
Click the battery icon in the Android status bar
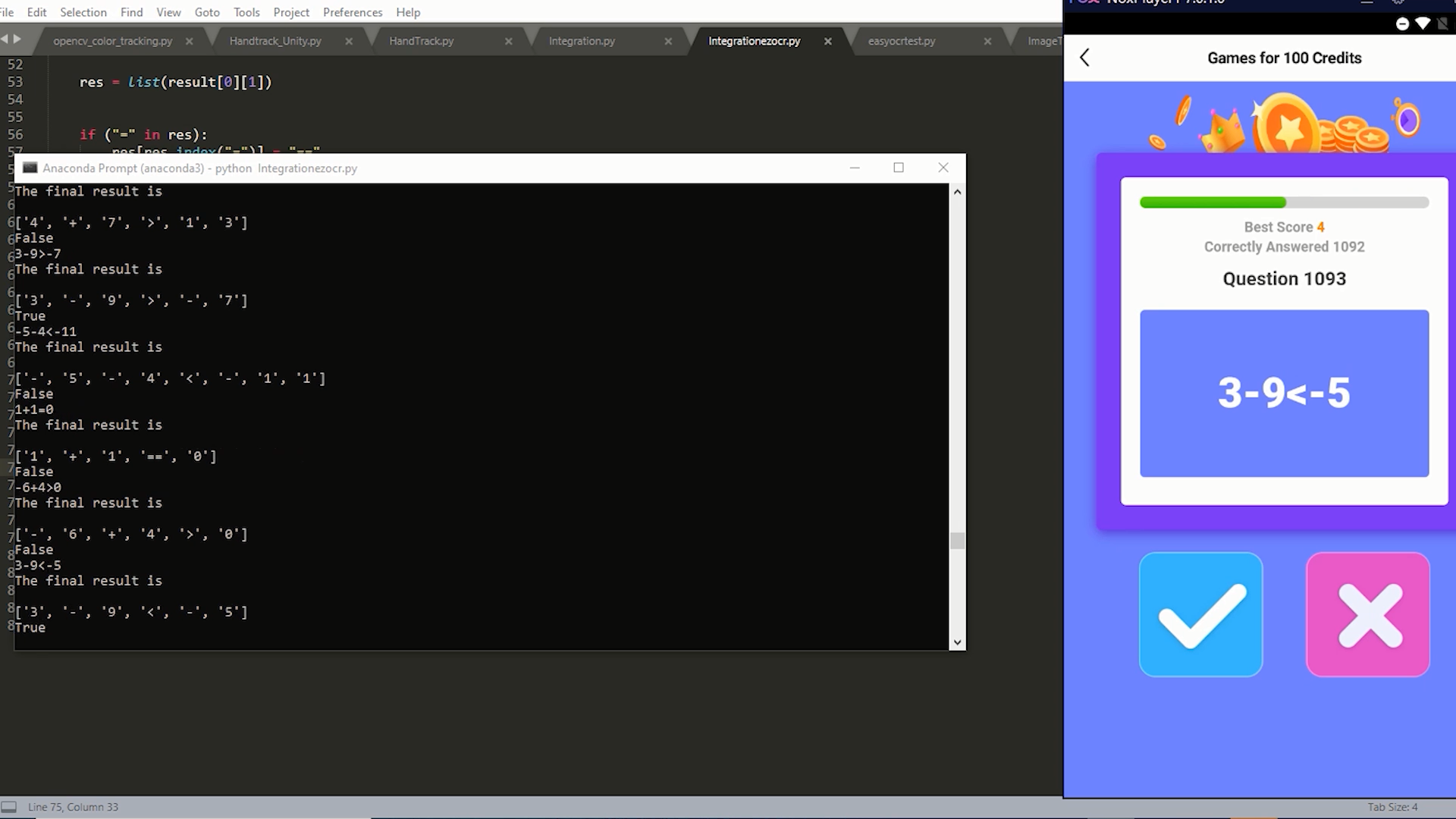(x=1442, y=24)
